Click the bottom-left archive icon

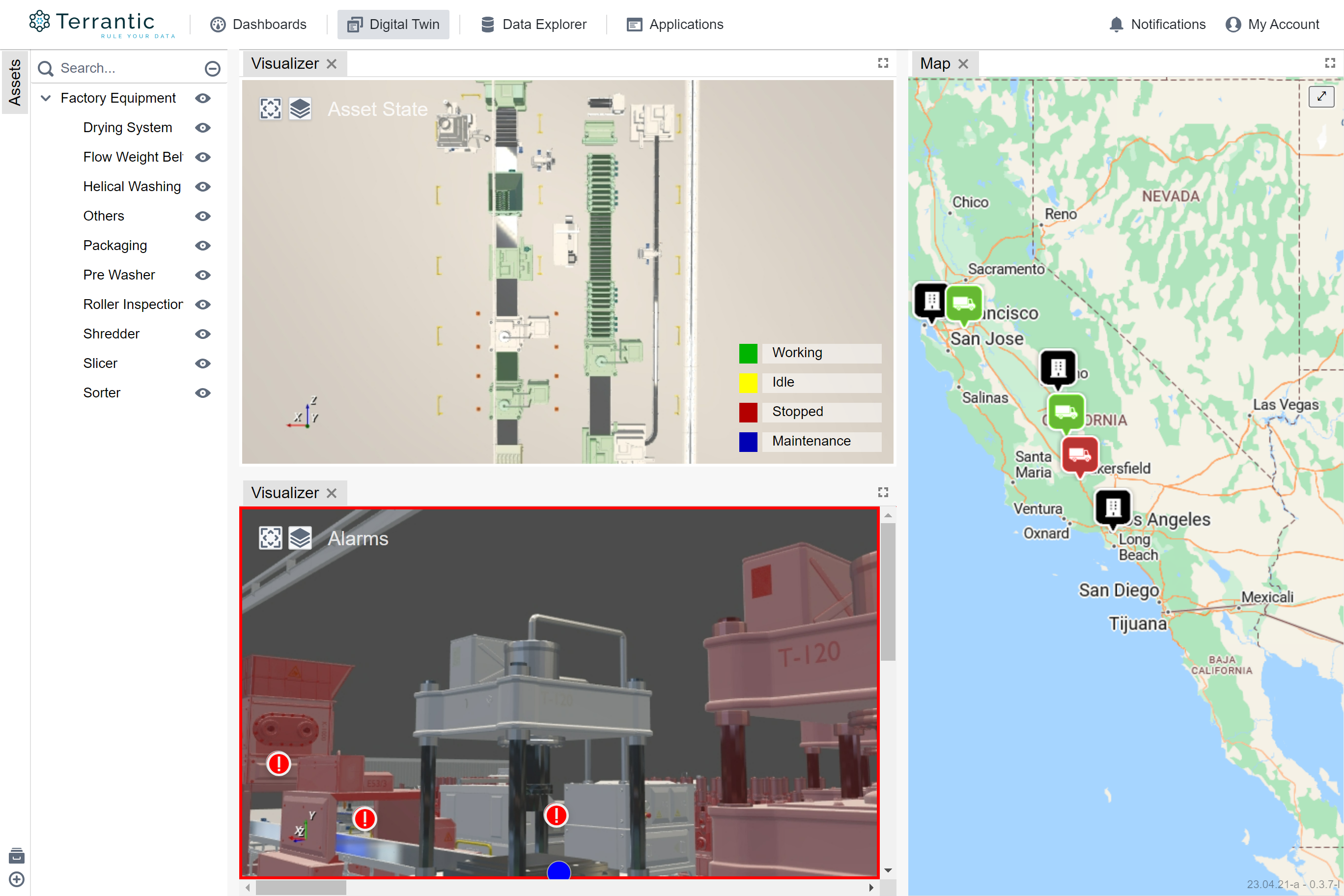click(x=17, y=855)
